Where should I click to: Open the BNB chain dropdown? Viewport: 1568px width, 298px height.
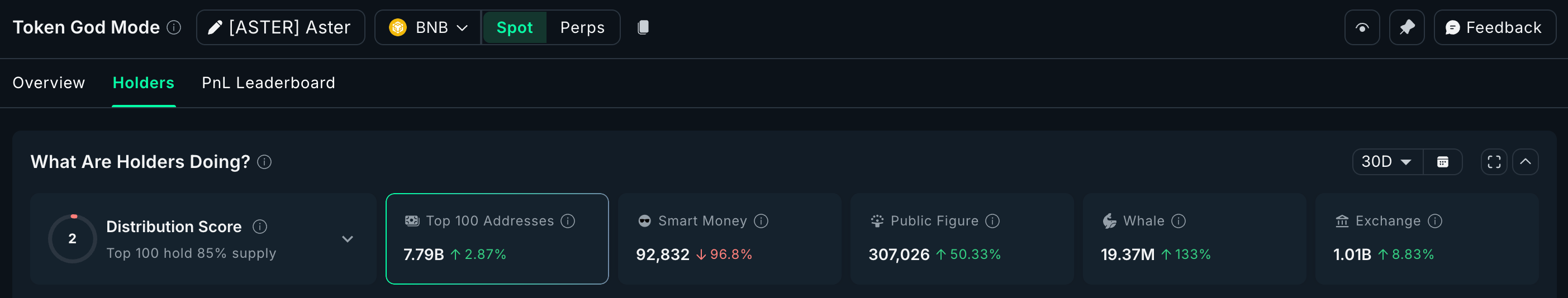point(428,27)
